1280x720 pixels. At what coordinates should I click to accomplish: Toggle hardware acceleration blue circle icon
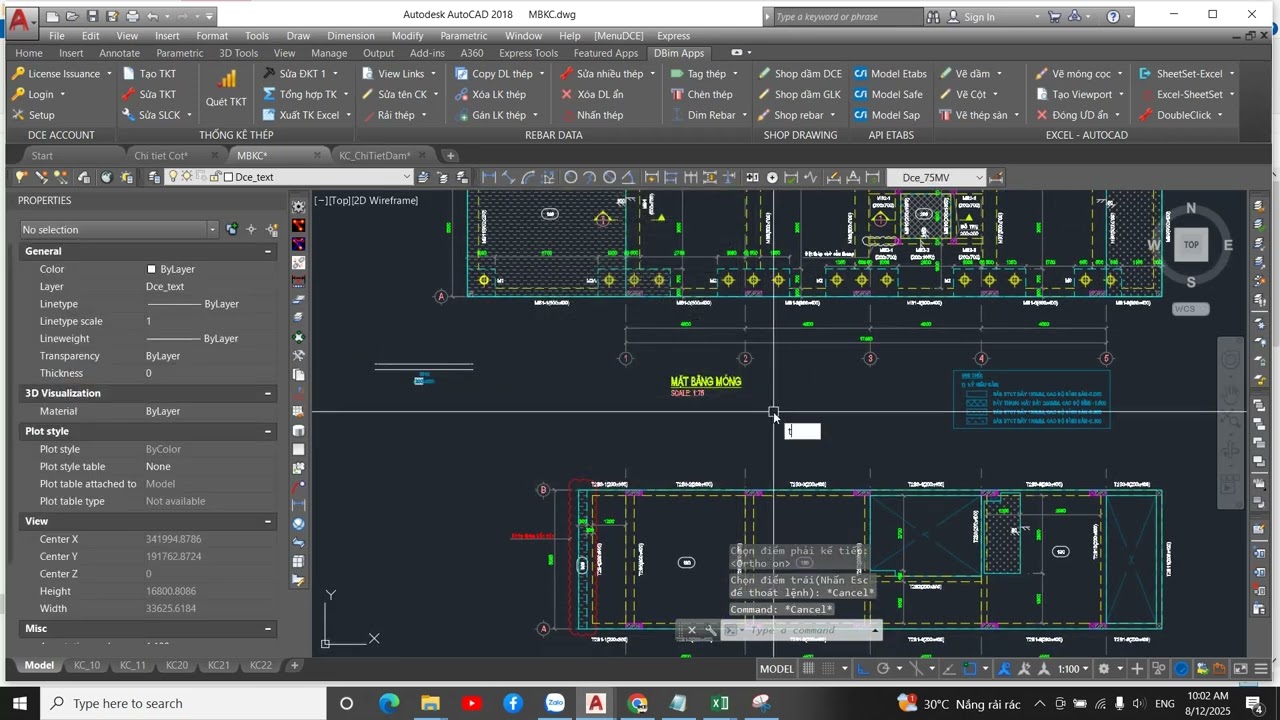pyautogui.click(x=1182, y=669)
